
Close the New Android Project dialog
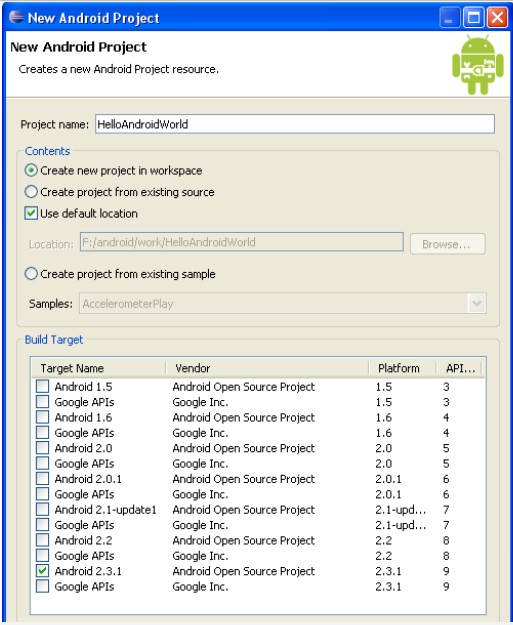(497, 18)
